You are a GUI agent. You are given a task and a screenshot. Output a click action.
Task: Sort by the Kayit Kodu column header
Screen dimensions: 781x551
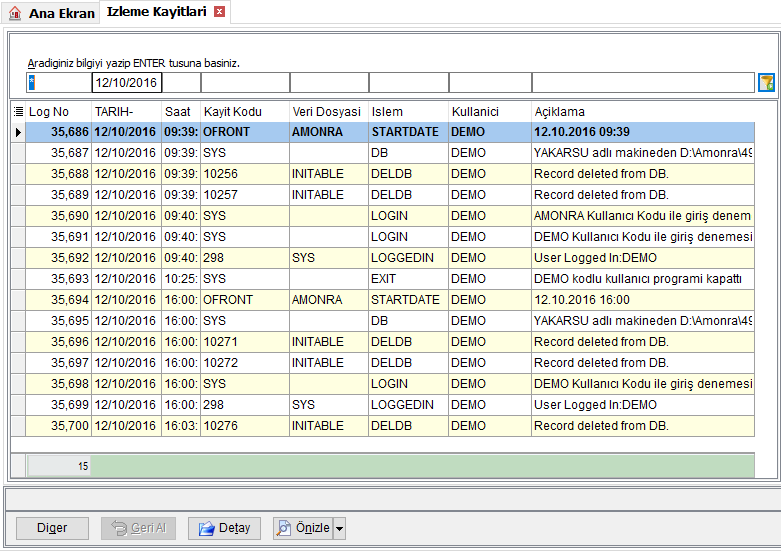[x=245, y=112]
